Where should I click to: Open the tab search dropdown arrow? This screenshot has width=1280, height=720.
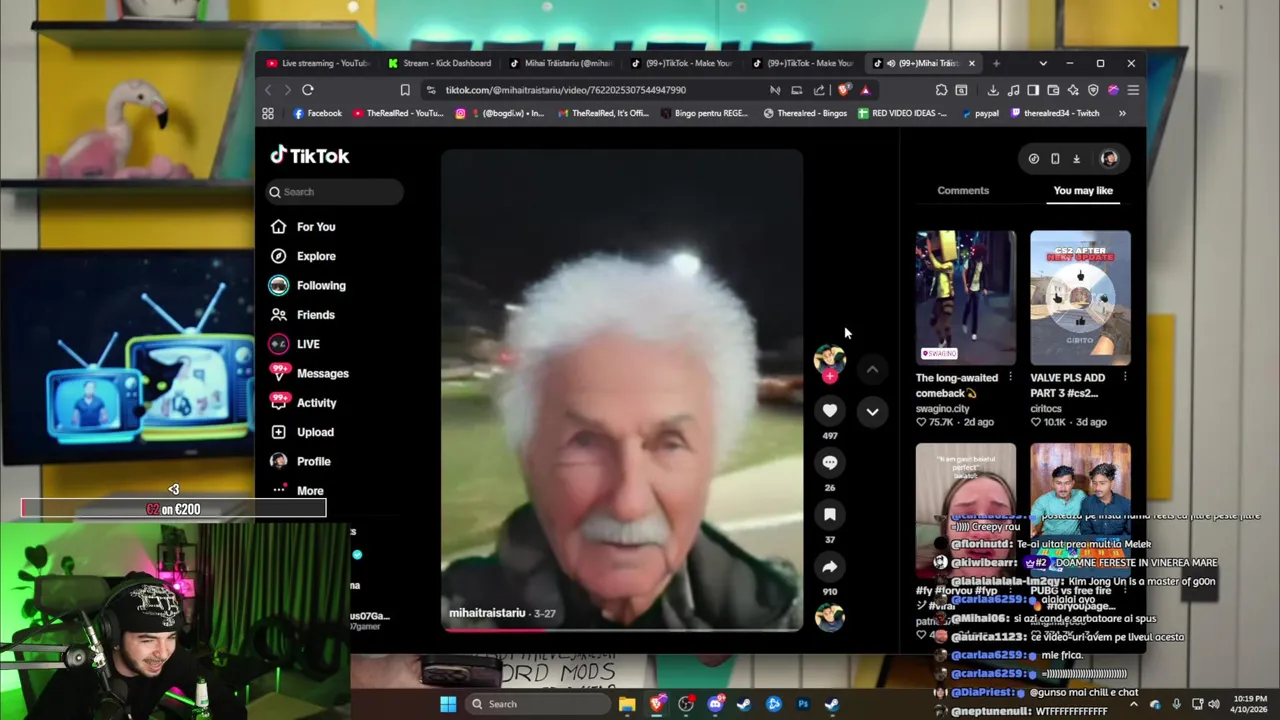coord(1043,63)
